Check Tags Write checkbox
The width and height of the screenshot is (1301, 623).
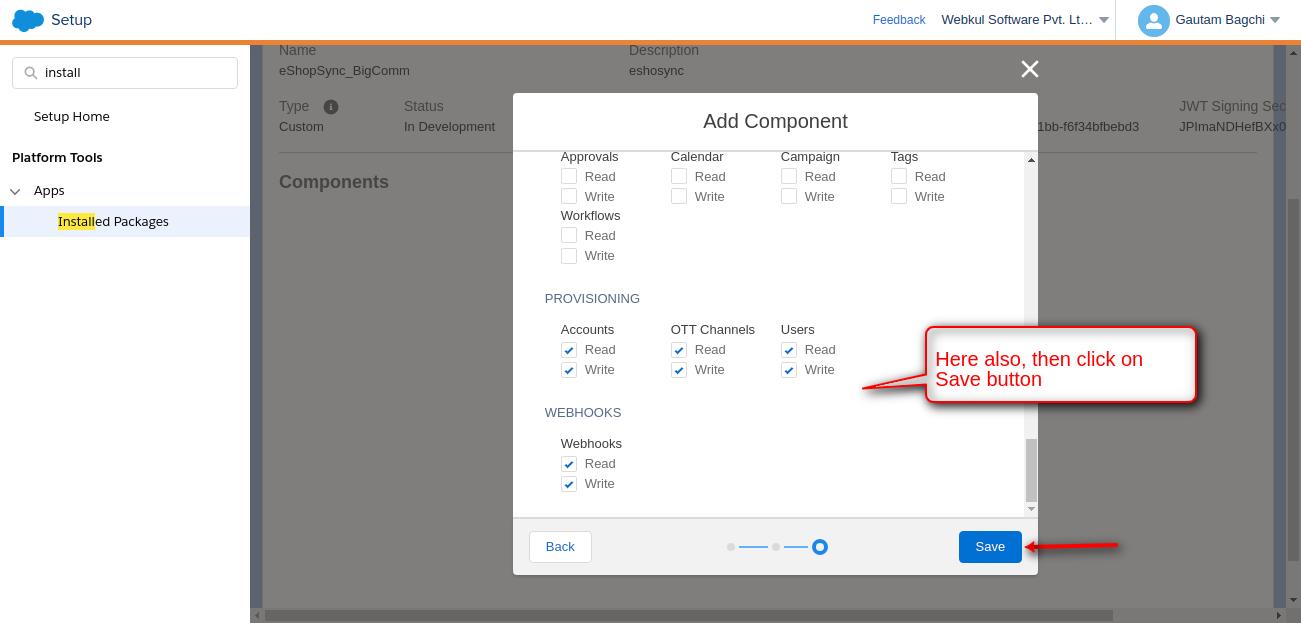899,197
